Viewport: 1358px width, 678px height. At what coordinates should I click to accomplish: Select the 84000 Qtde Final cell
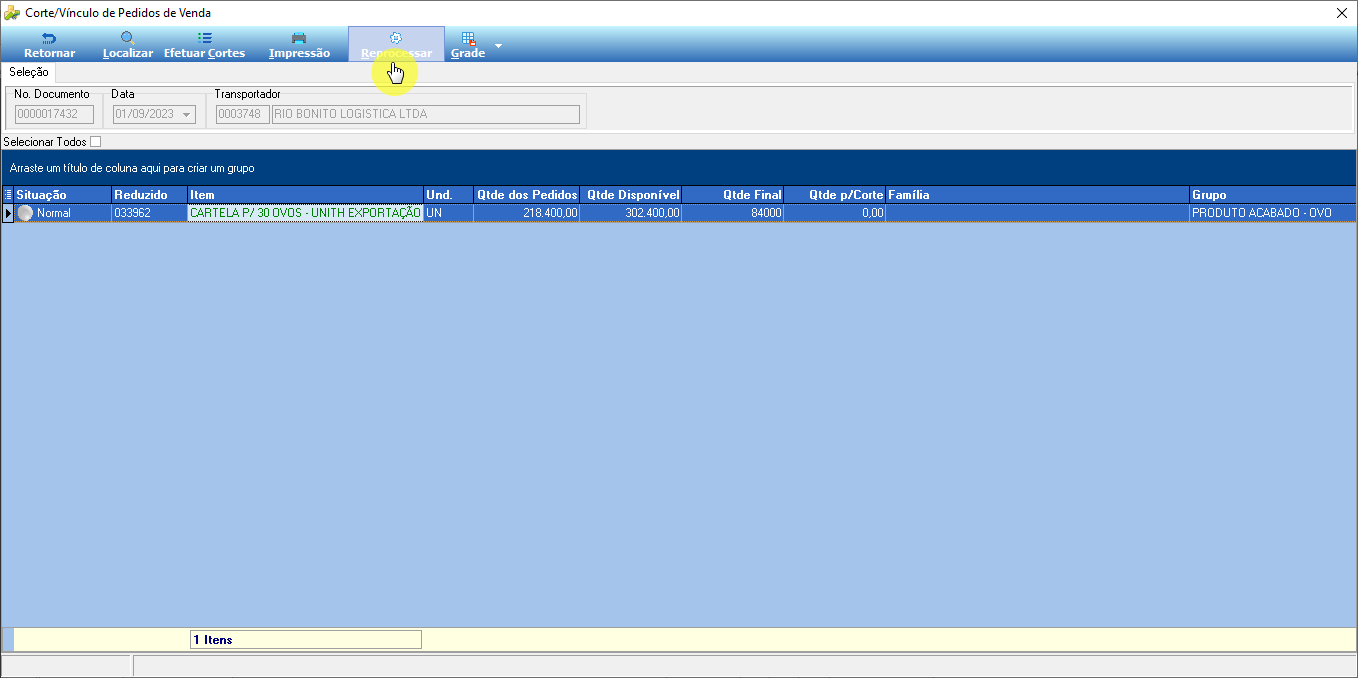733,213
